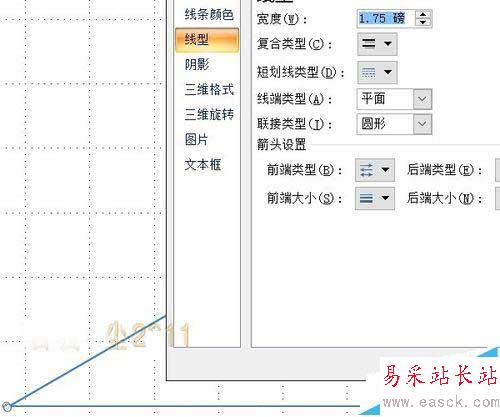This screenshot has width=500, height=417.
Task: Select the 线型 category
Action: click(207, 40)
